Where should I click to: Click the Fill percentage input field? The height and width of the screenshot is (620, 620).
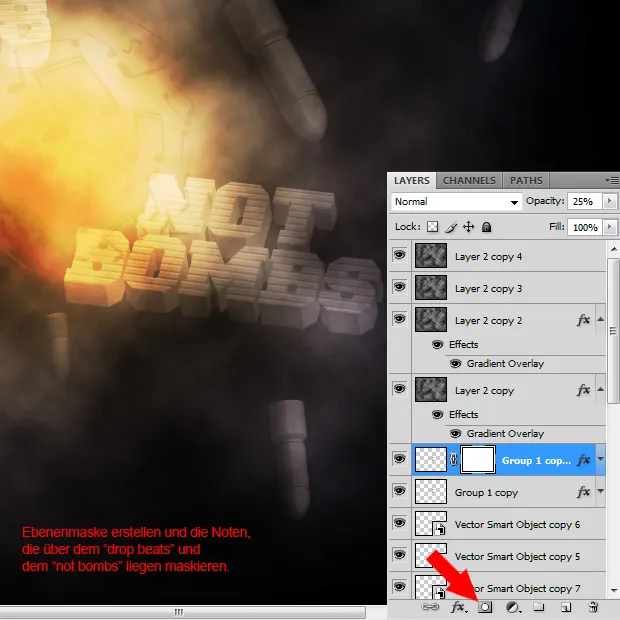click(585, 227)
